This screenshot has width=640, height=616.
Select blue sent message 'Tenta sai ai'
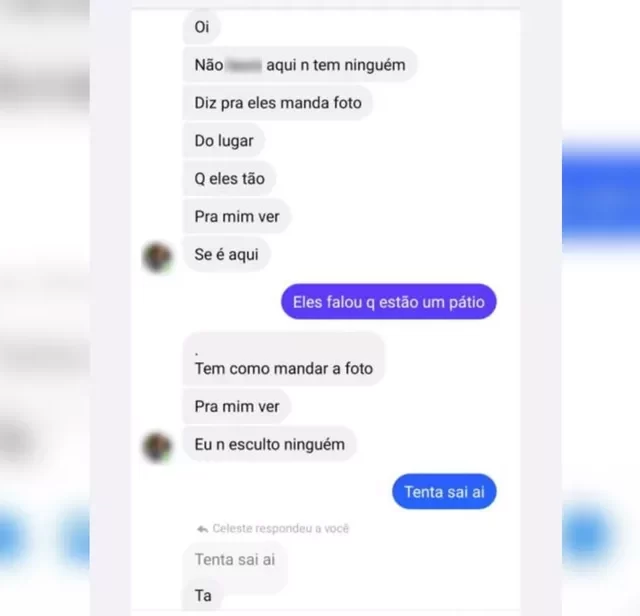pyautogui.click(x=444, y=492)
